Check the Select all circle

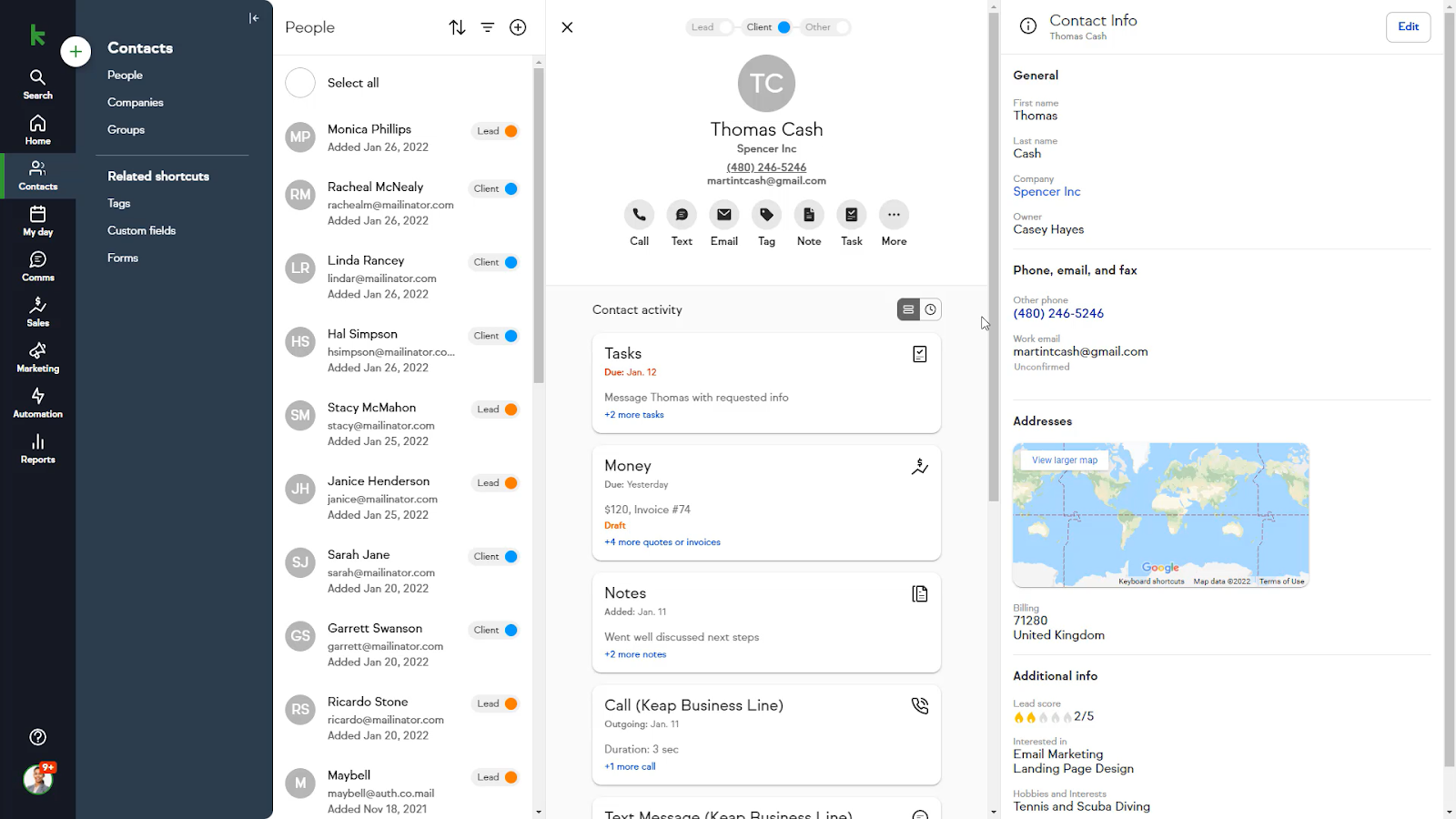(x=300, y=83)
